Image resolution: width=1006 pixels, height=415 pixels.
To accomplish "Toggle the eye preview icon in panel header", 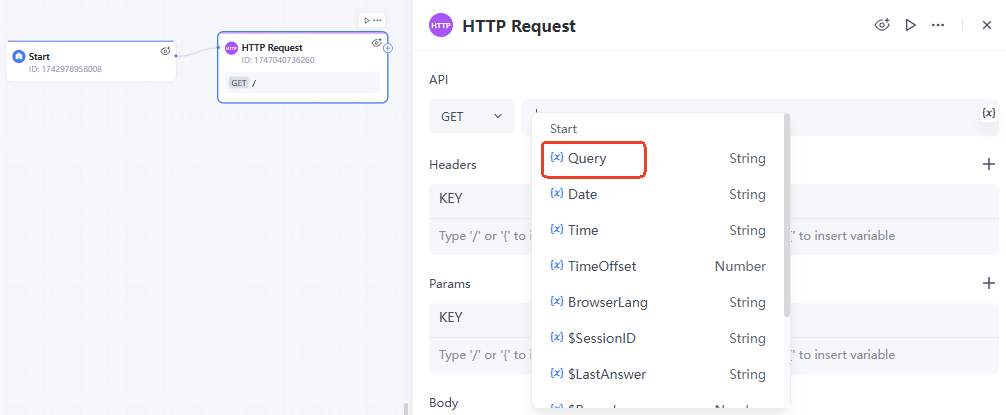I will (x=883, y=26).
